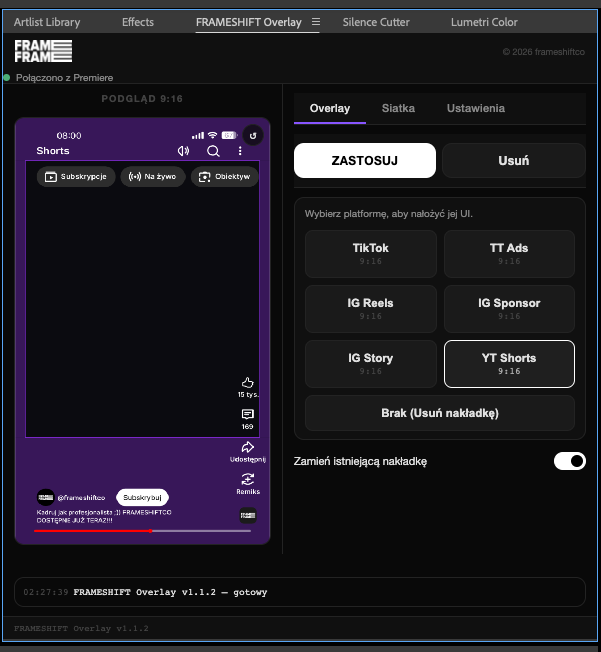Click the comments icon showing 169
Image resolution: width=601 pixels, height=652 pixels.
(x=247, y=414)
